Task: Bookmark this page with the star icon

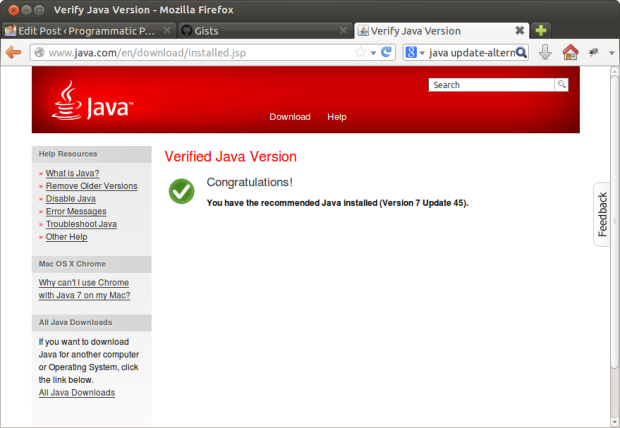Action: point(360,52)
